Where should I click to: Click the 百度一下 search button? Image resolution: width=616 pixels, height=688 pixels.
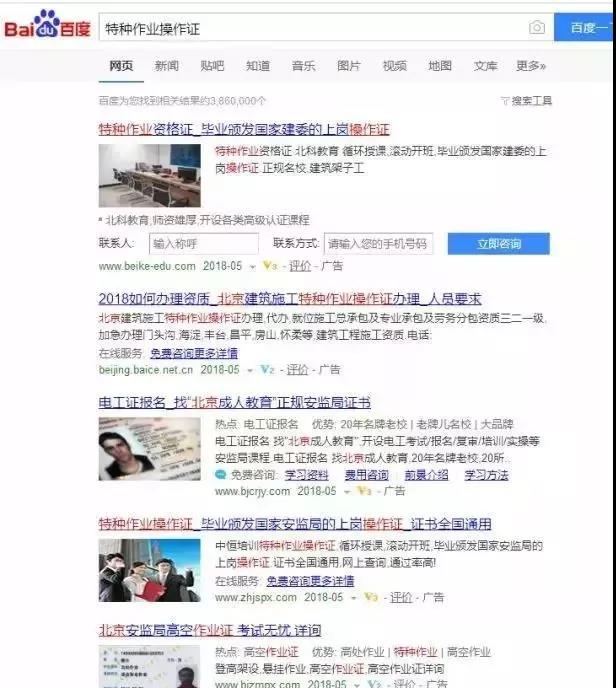[x=584, y=27]
